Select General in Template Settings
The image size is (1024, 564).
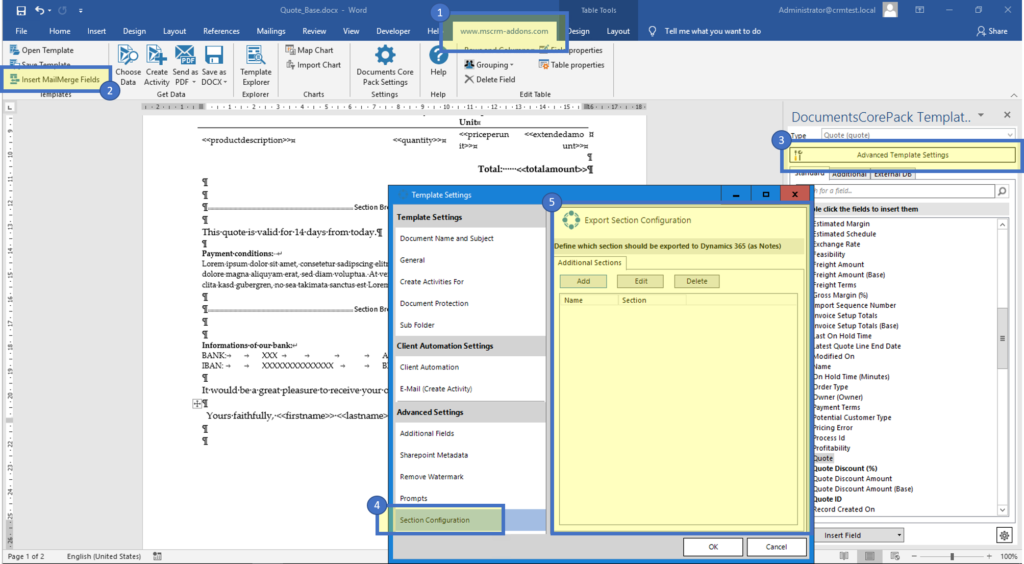coord(412,260)
